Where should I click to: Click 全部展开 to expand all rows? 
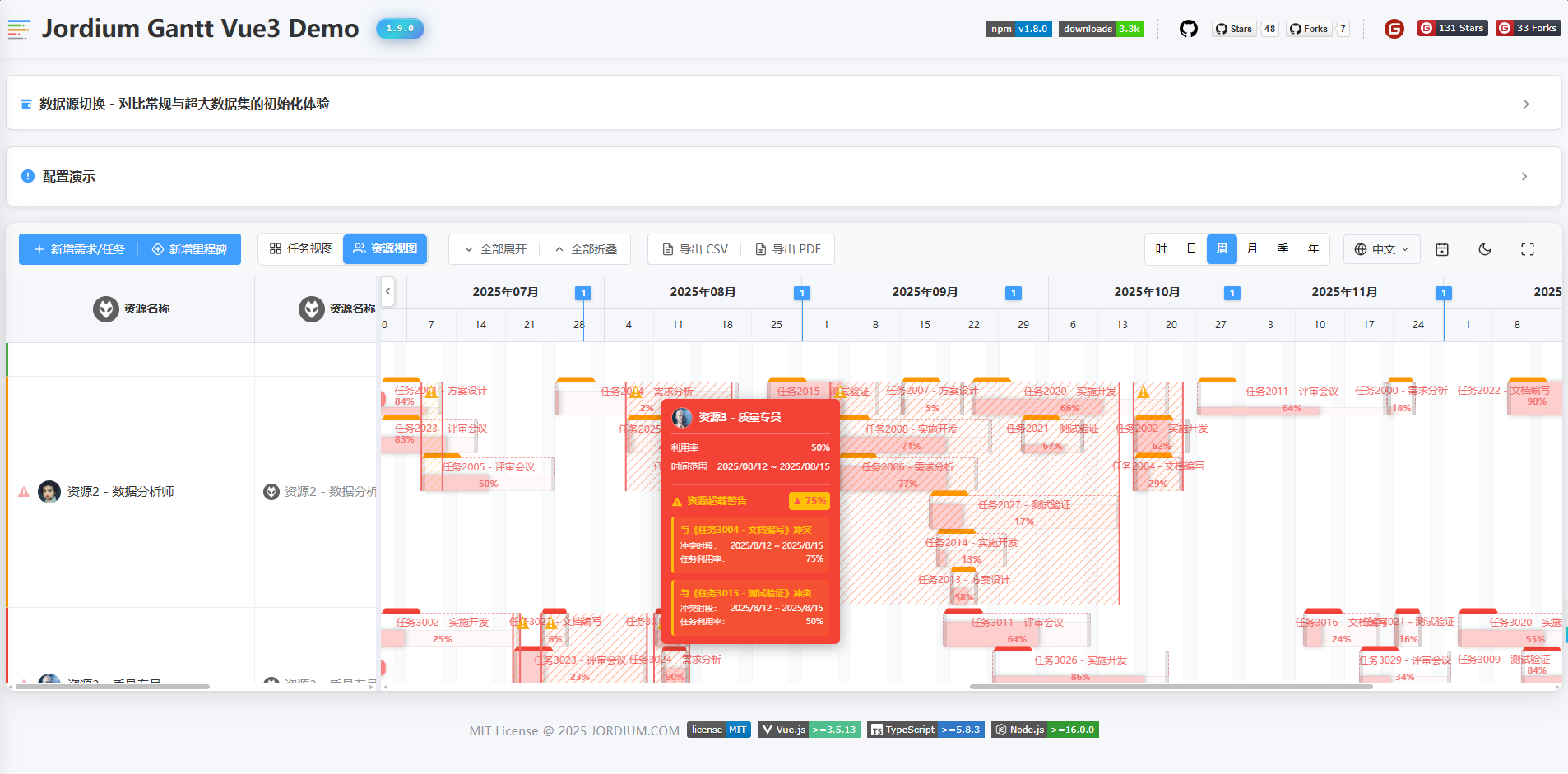[494, 249]
